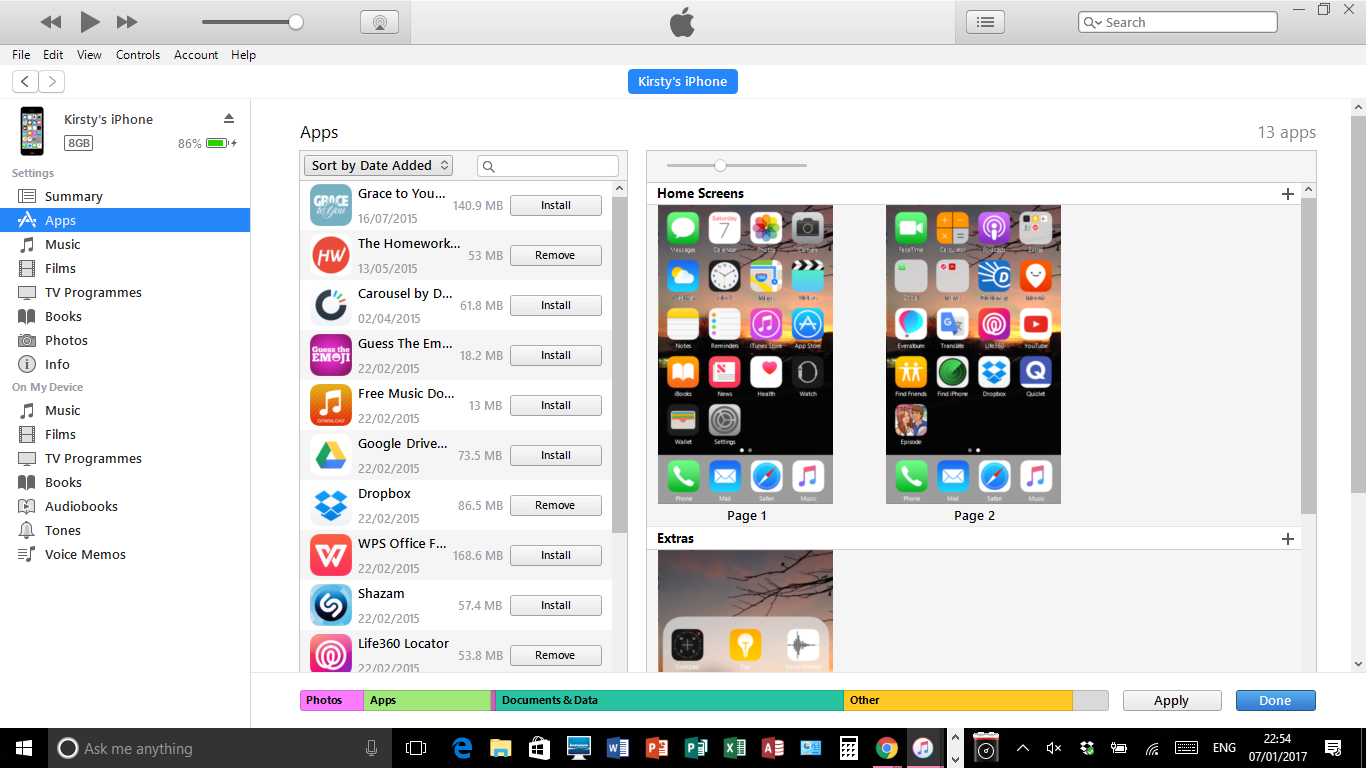
Task: Open the Windows Start menu
Action: (x=24, y=748)
